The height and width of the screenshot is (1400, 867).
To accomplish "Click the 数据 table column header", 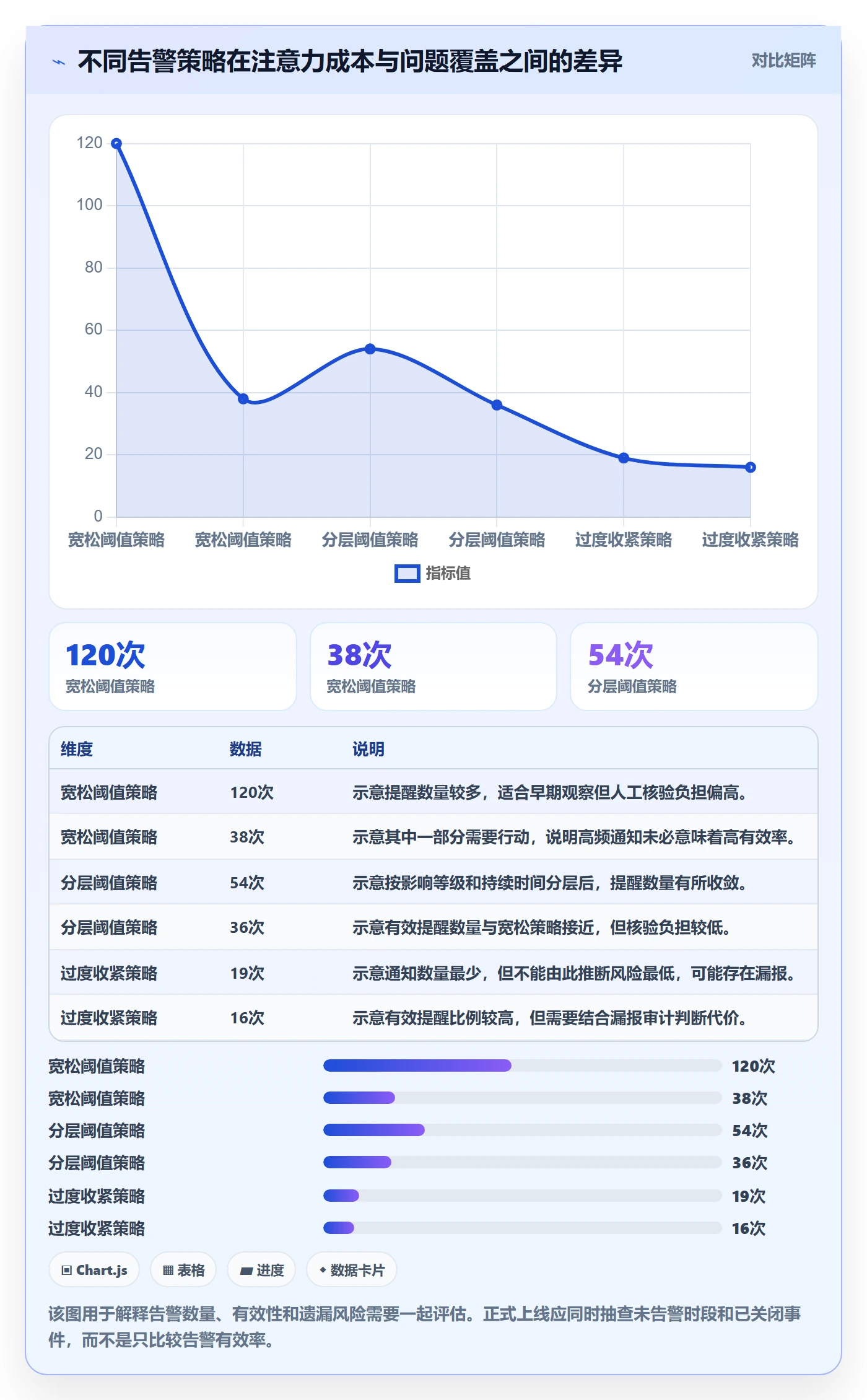I will tap(246, 749).
